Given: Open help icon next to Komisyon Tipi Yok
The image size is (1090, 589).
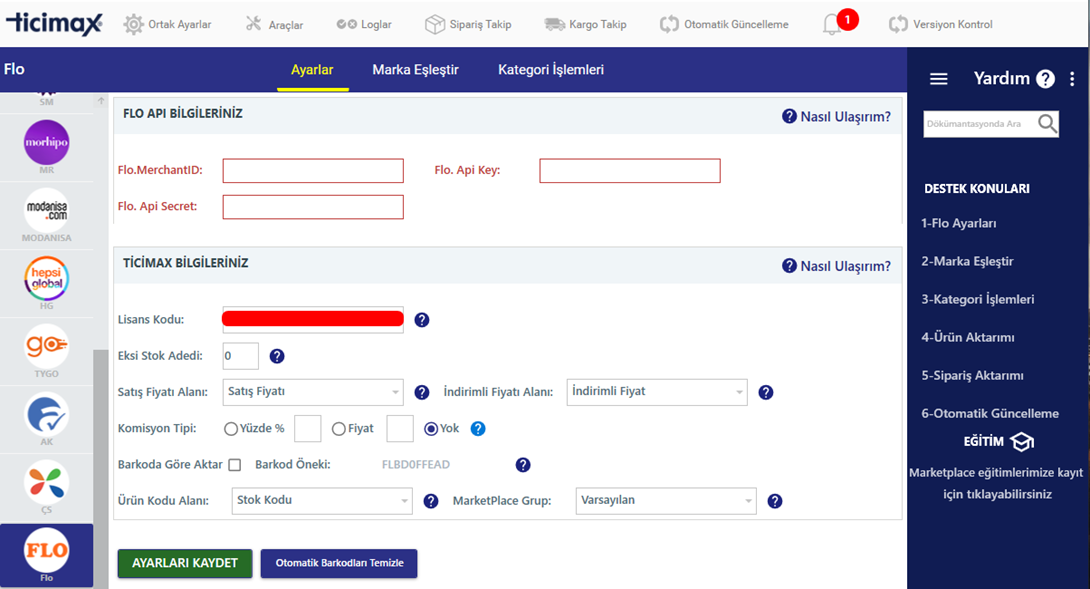Looking at the screenshot, I should click(x=478, y=428).
